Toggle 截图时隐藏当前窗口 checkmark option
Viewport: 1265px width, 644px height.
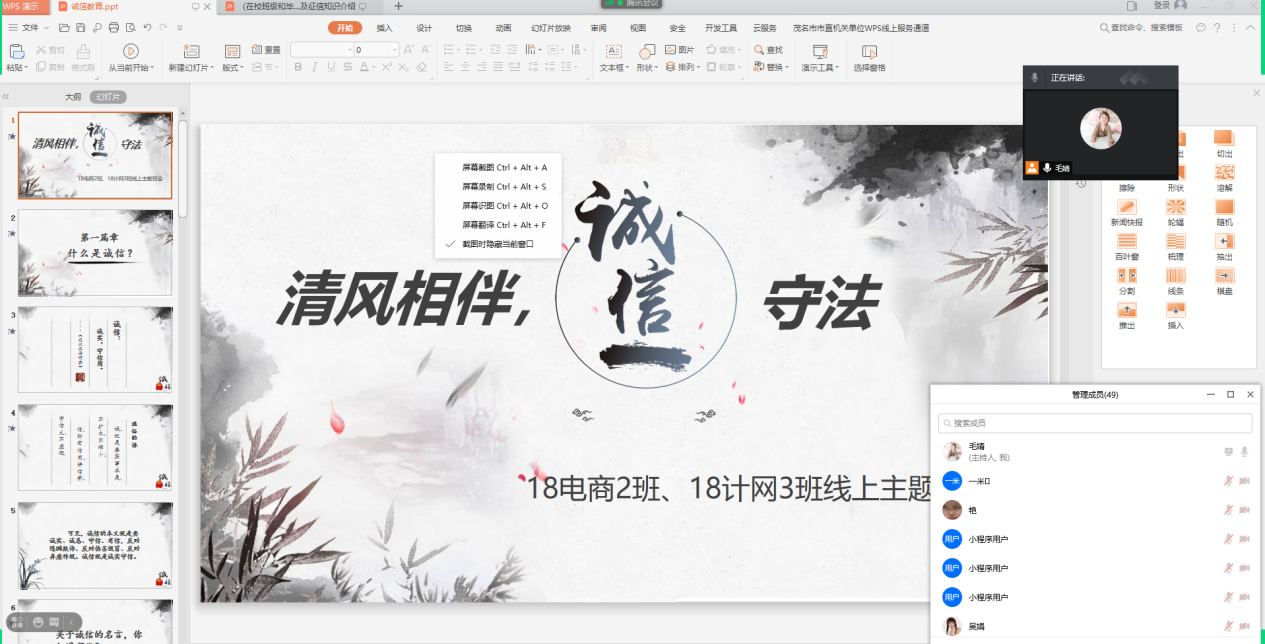498,243
